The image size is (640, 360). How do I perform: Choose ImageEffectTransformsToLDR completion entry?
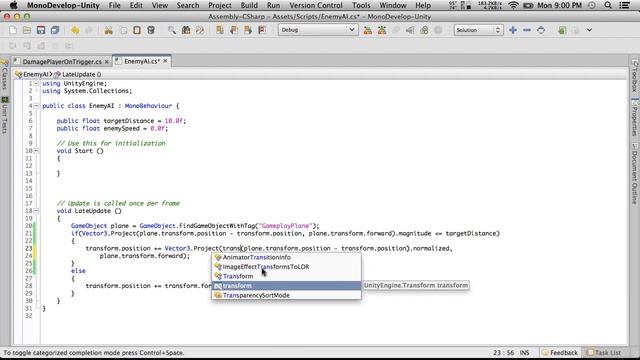(x=286, y=267)
